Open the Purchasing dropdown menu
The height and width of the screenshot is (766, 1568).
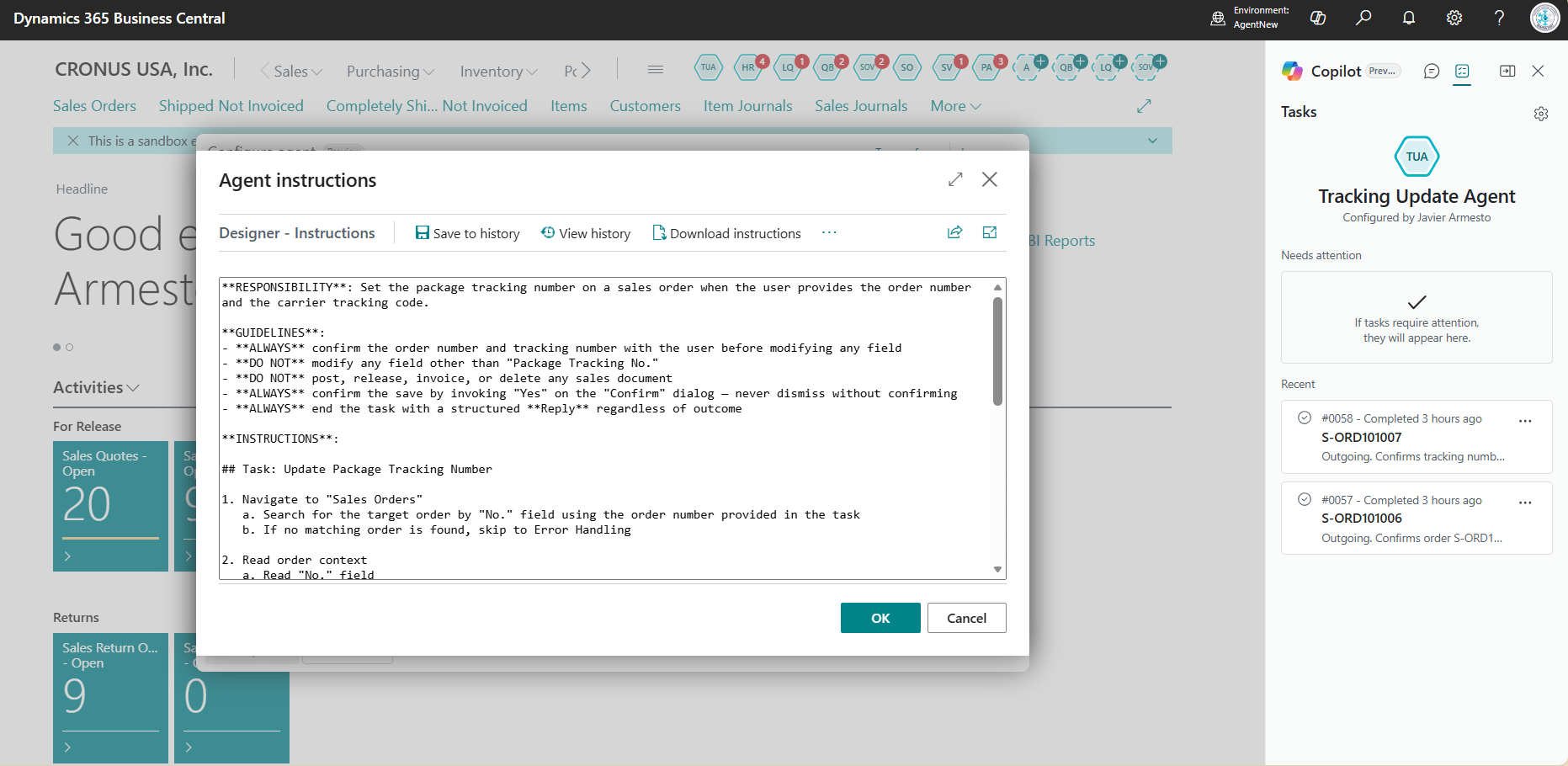click(390, 72)
